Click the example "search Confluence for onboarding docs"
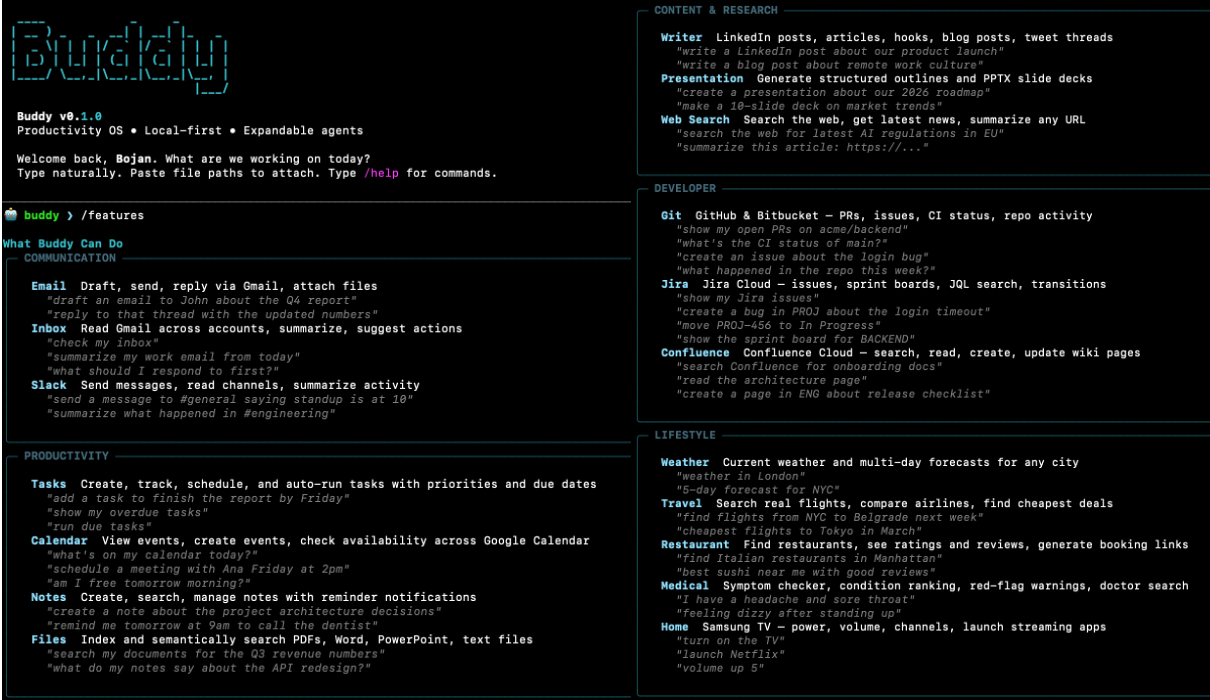The image size is (1210, 700). tap(810, 366)
